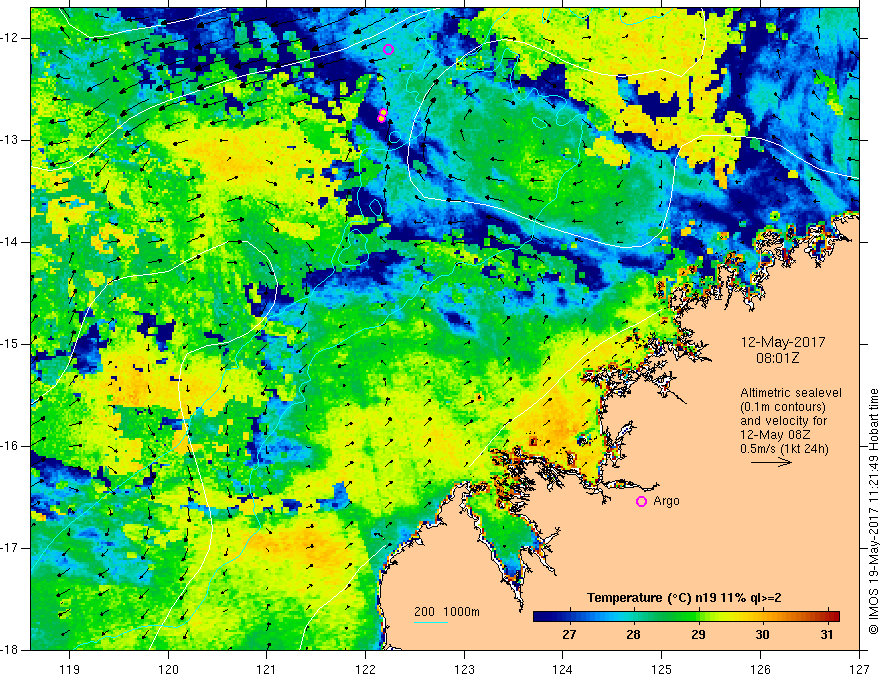Click latitude axis label -15

[10, 344]
